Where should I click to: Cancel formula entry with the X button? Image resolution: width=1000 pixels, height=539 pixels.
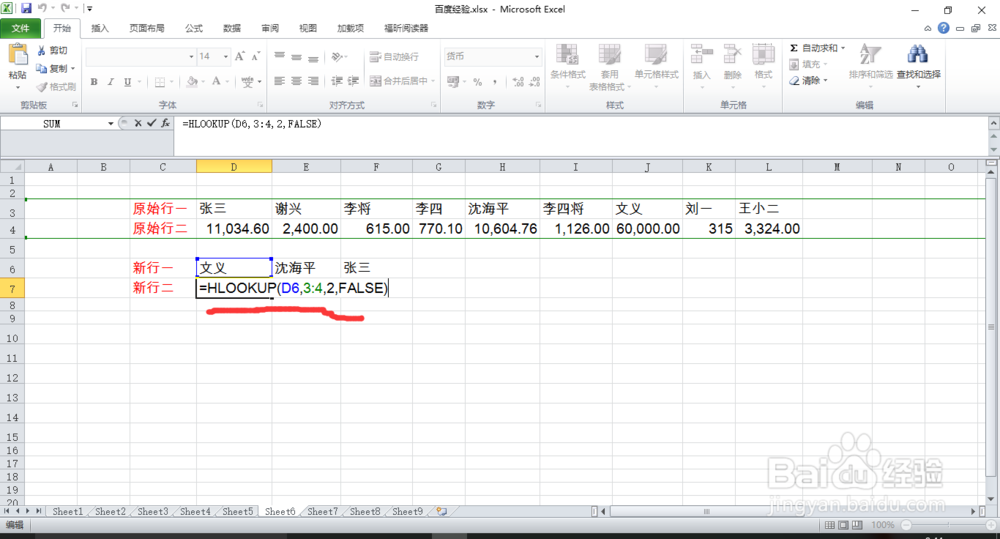point(138,123)
